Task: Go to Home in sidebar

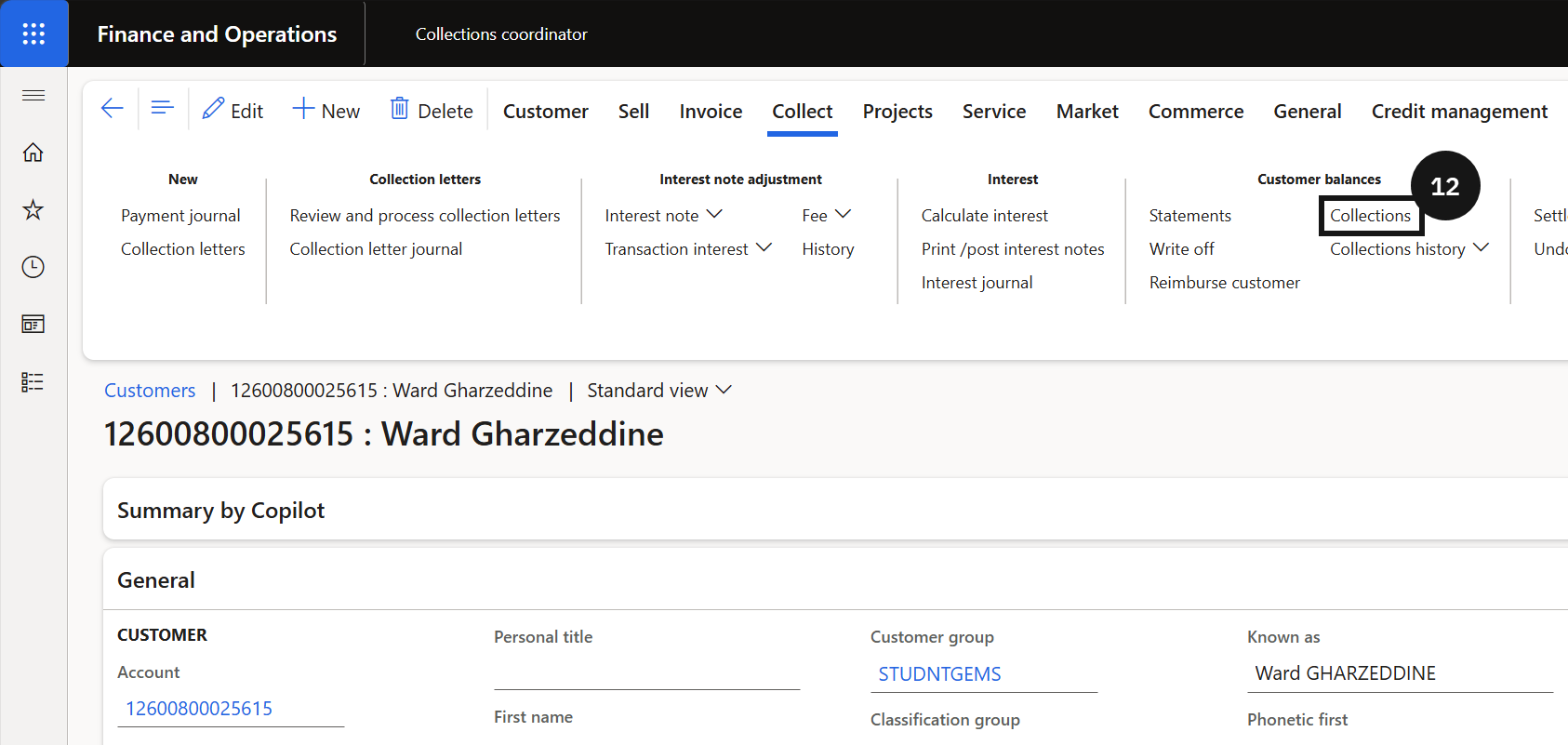Action: pyautogui.click(x=33, y=153)
